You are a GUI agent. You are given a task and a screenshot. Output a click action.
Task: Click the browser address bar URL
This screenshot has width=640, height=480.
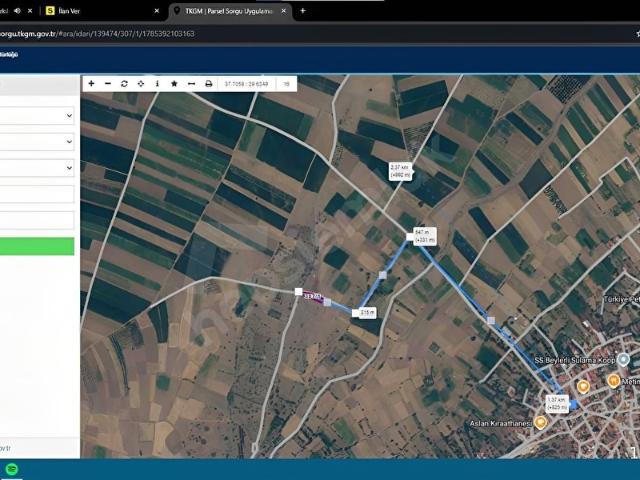97,33
